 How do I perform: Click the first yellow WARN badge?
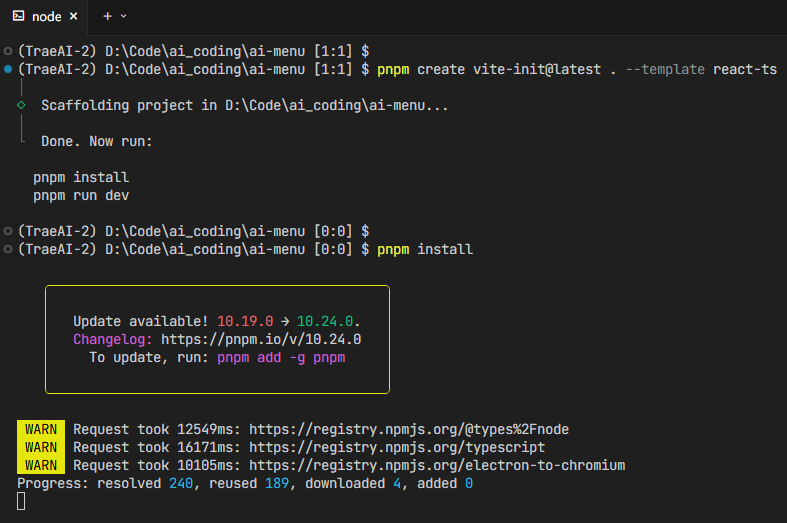(41, 429)
